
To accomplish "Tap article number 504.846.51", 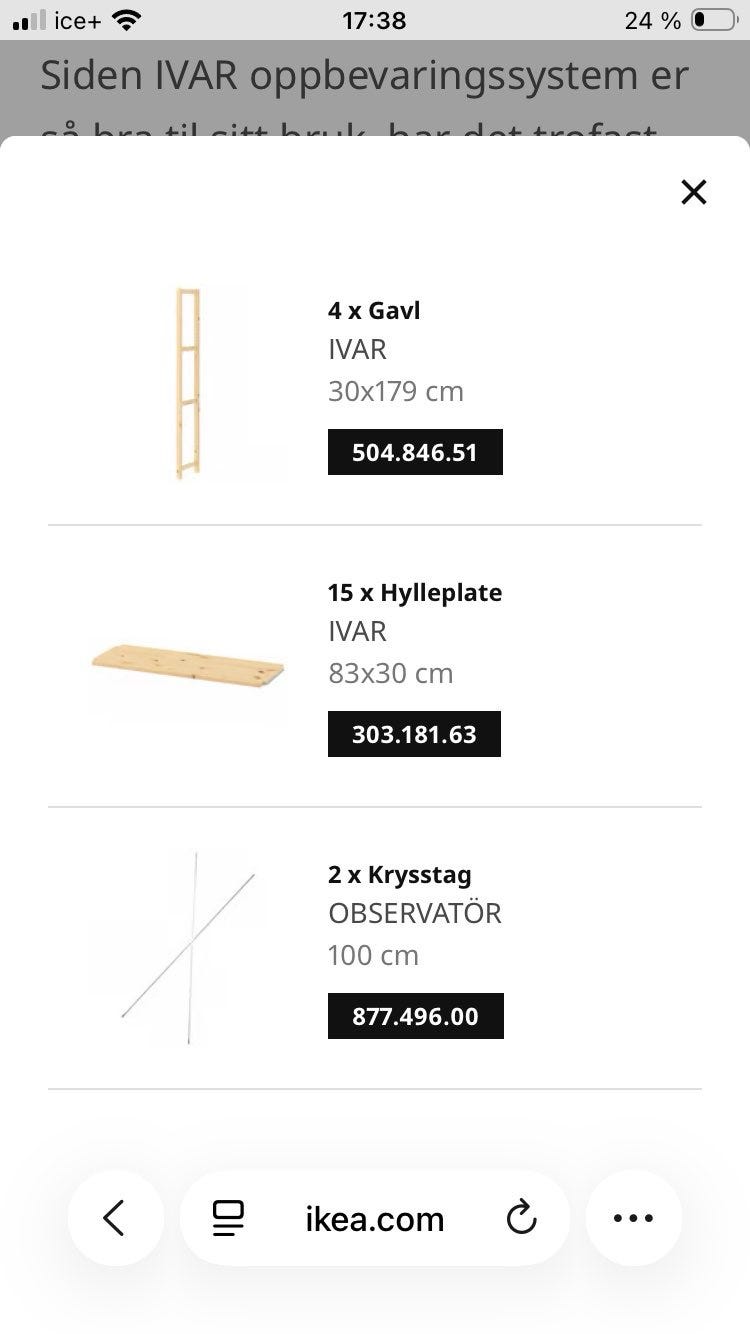I will pos(415,452).
